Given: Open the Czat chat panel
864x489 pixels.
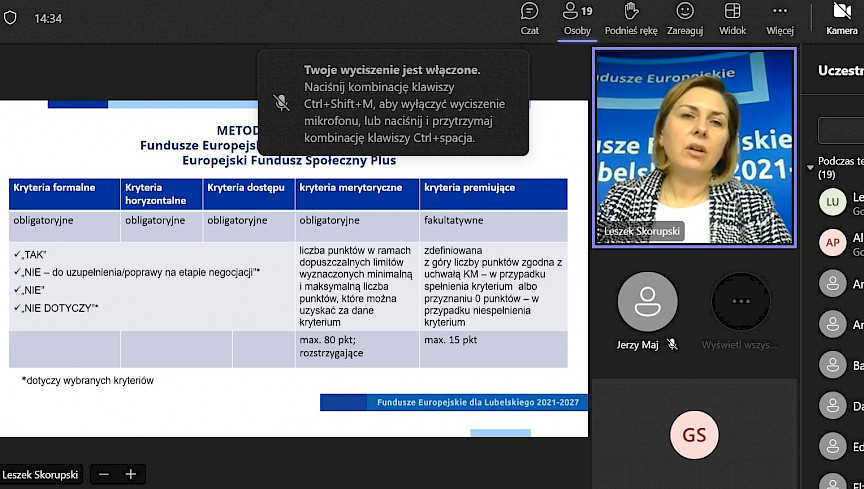Looking at the screenshot, I should (x=530, y=19).
